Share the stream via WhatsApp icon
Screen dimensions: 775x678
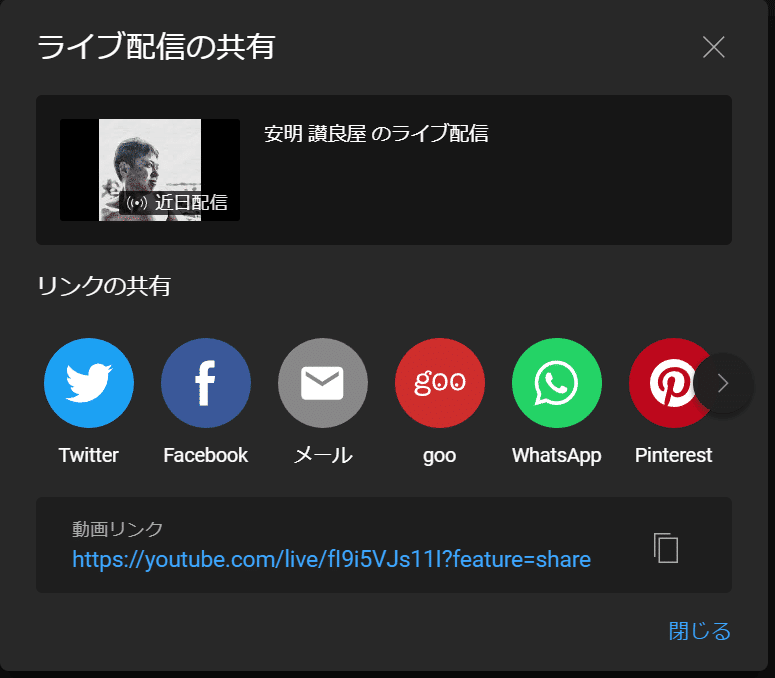557,383
